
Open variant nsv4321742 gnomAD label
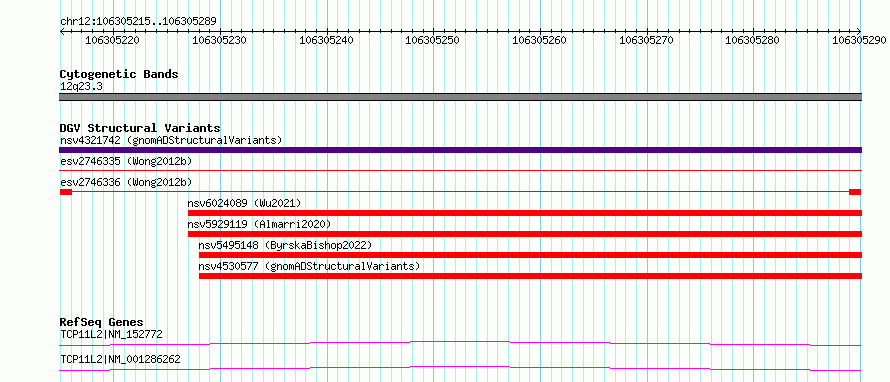pyautogui.click(x=171, y=140)
